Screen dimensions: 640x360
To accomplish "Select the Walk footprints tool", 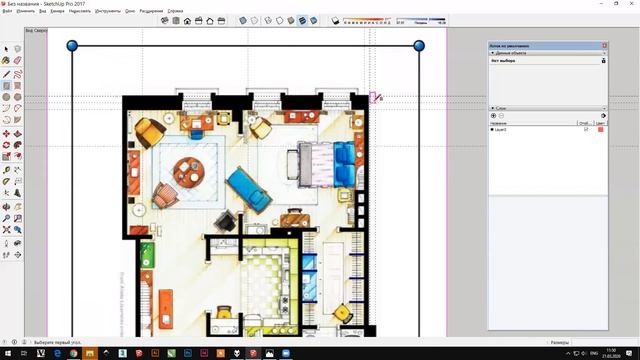I will tap(6, 255).
